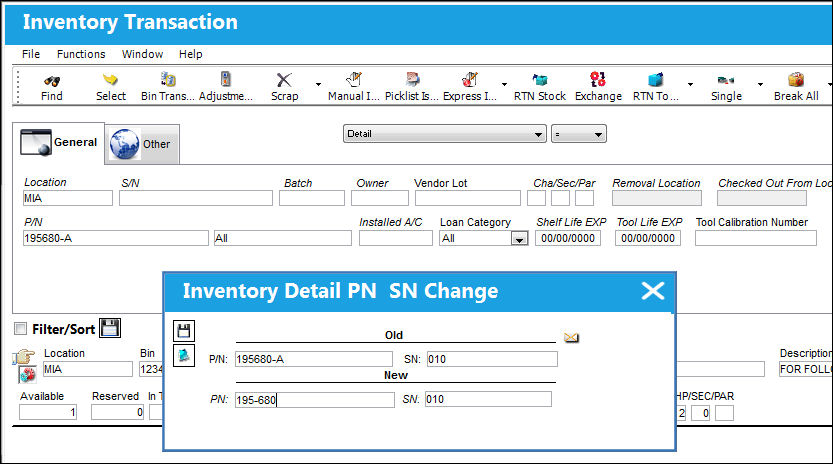Click the lower Location field with MIA
The image size is (833, 464).
point(88,369)
